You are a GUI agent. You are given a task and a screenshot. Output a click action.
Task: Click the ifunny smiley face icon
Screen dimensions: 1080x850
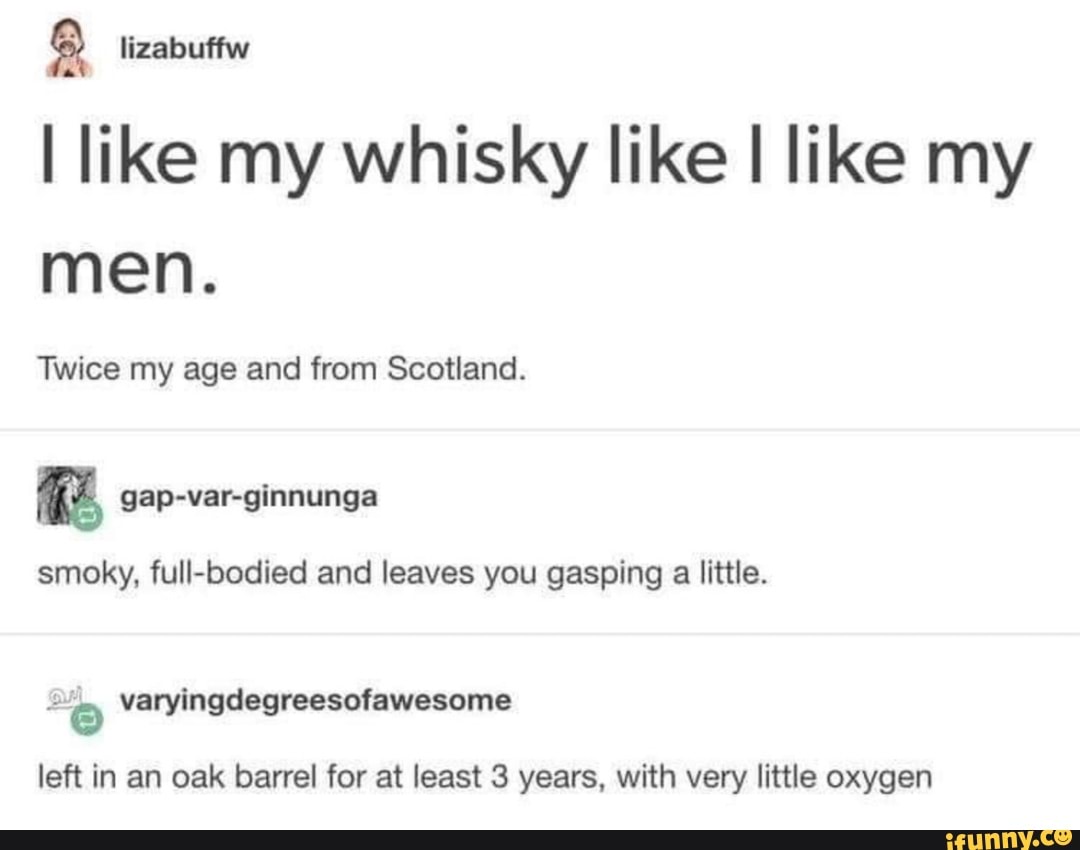click(x=1063, y=837)
